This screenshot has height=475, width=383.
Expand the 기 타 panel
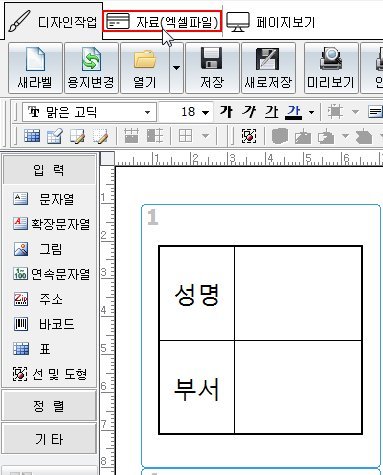49,439
